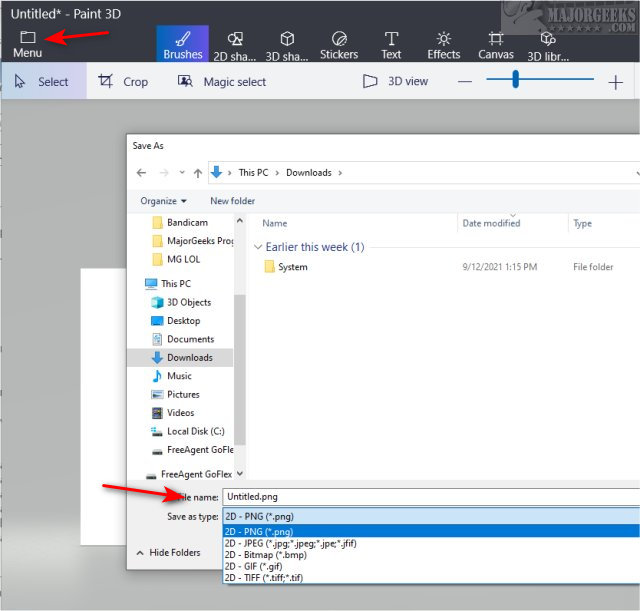Open the Organize dropdown menu
The width and height of the screenshot is (640, 611).
click(163, 201)
